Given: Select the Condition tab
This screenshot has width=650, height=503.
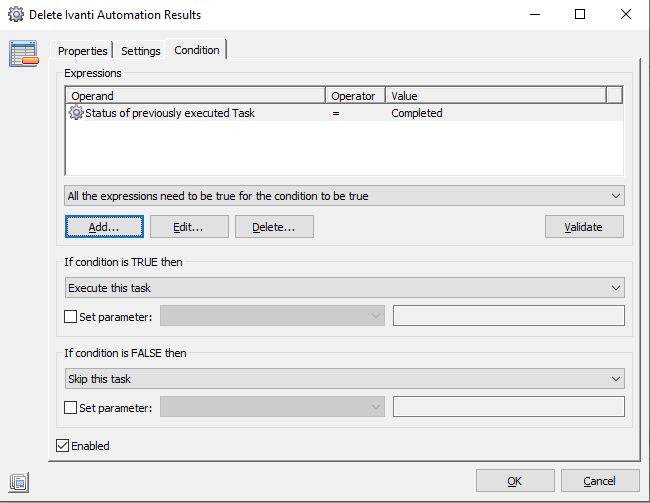Looking at the screenshot, I should (x=196, y=50).
